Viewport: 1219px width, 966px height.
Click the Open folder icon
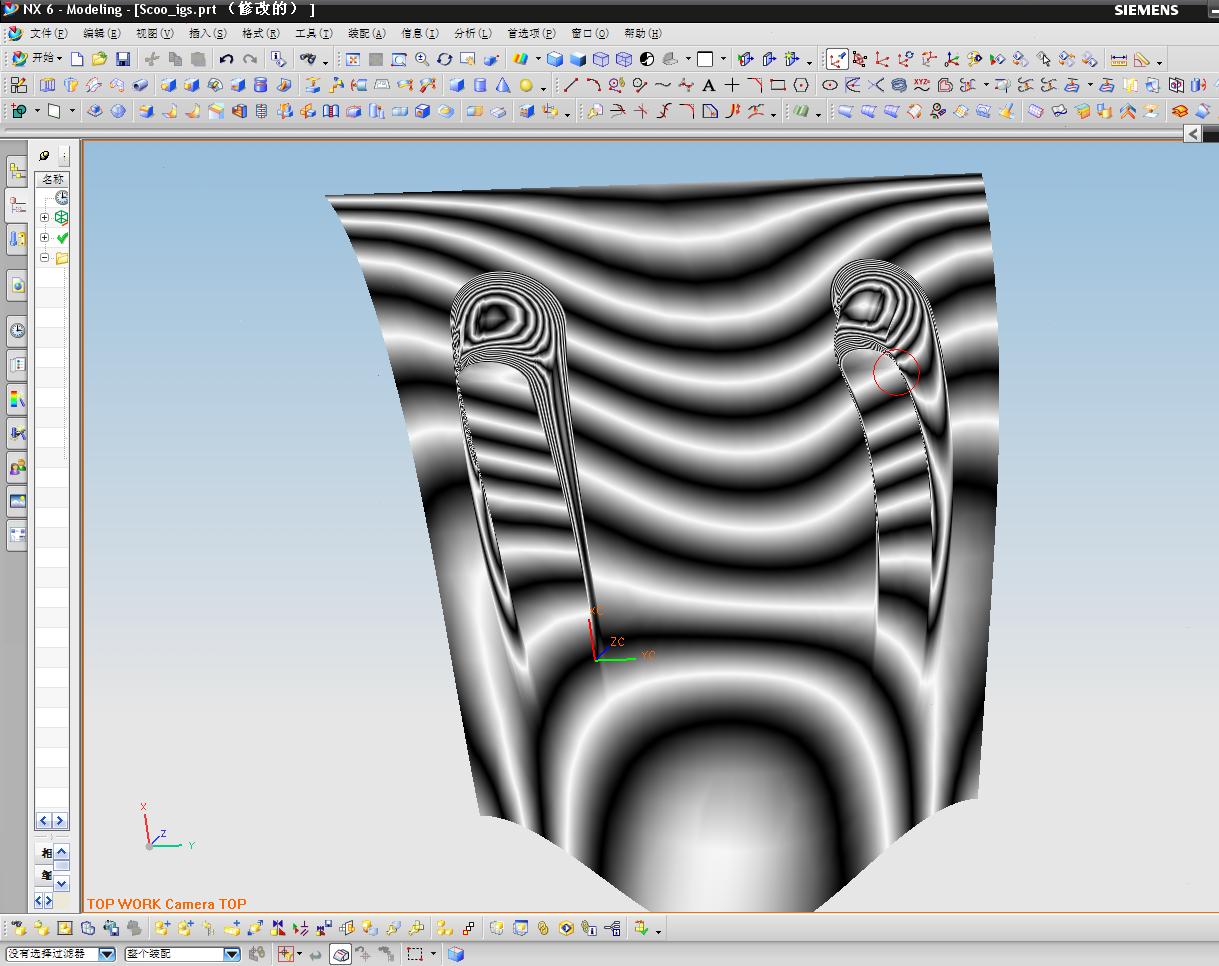(100, 59)
